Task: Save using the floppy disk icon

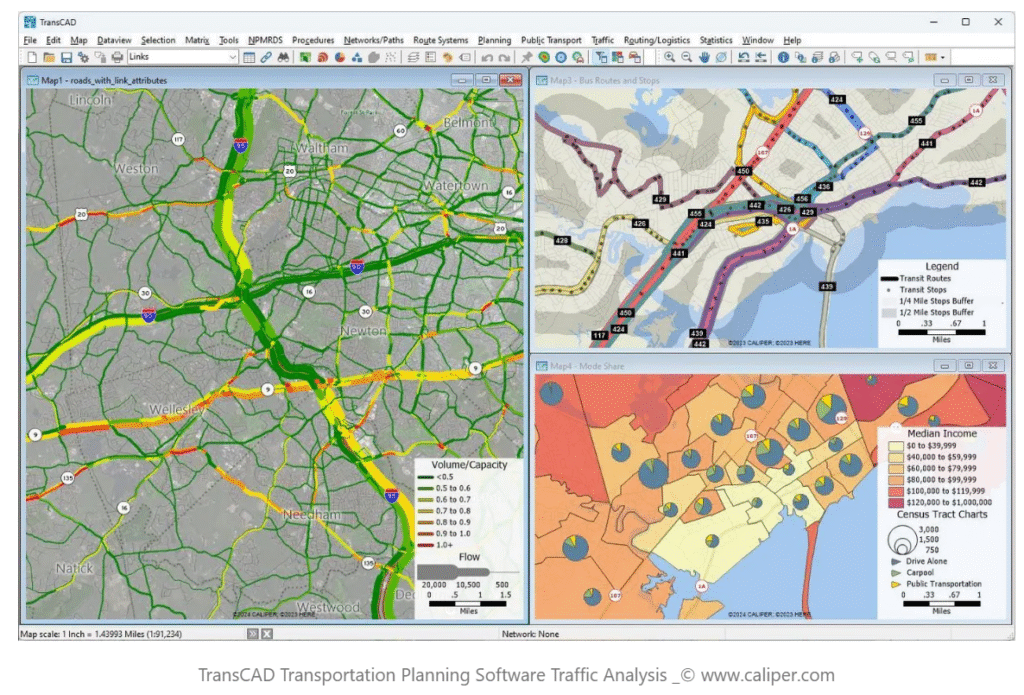Action: click(x=66, y=57)
